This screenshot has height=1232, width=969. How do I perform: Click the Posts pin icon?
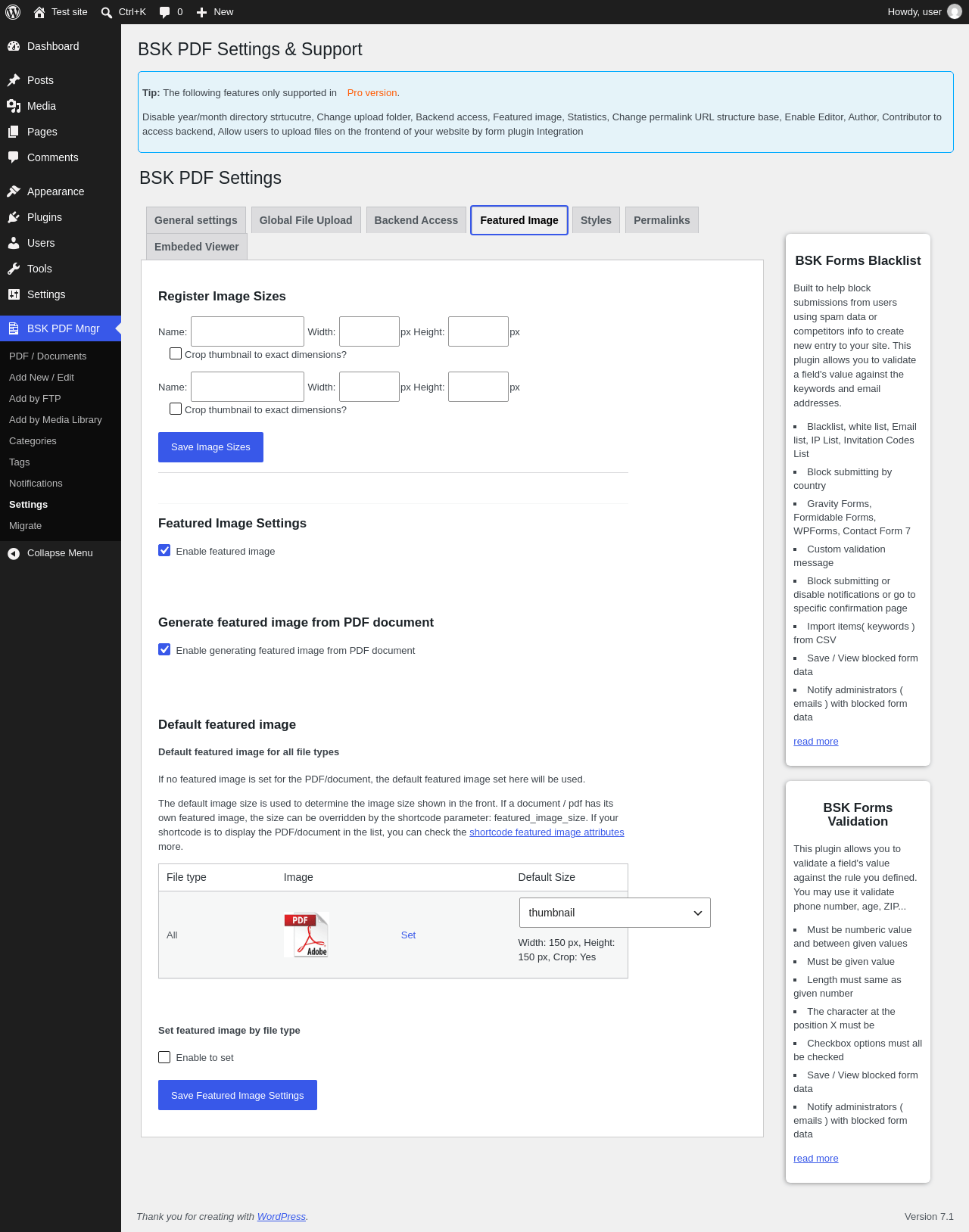(14, 80)
